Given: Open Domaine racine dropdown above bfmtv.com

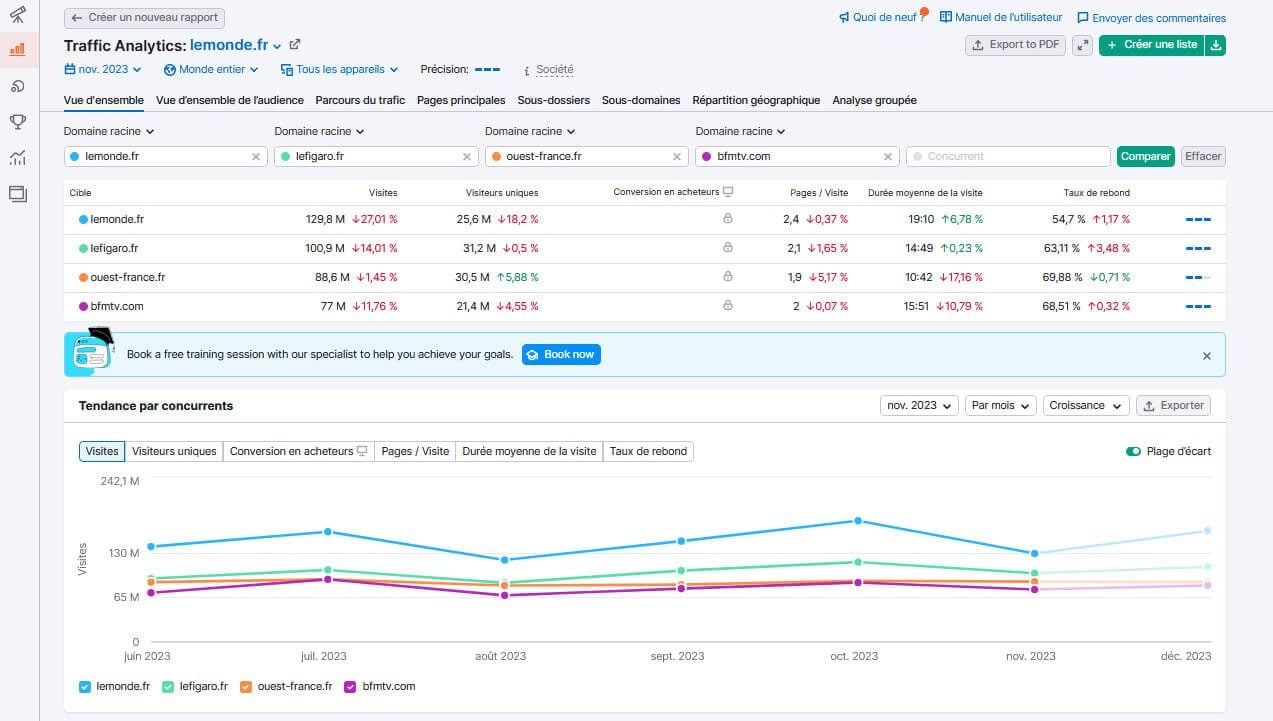Looking at the screenshot, I should click(x=741, y=131).
